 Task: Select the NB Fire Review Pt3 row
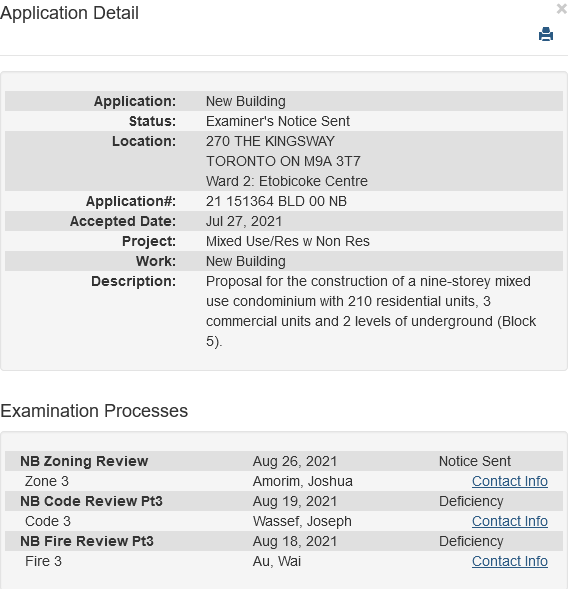[x=284, y=541]
